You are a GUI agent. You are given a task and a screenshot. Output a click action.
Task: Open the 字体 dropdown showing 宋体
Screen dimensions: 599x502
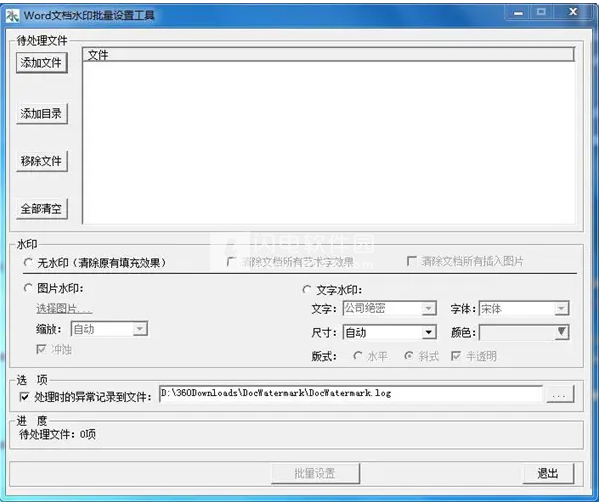[524, 308]
